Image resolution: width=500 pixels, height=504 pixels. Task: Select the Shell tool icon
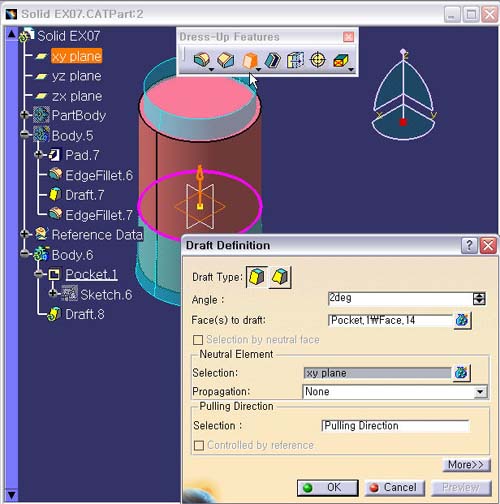[x=272, y=61]
